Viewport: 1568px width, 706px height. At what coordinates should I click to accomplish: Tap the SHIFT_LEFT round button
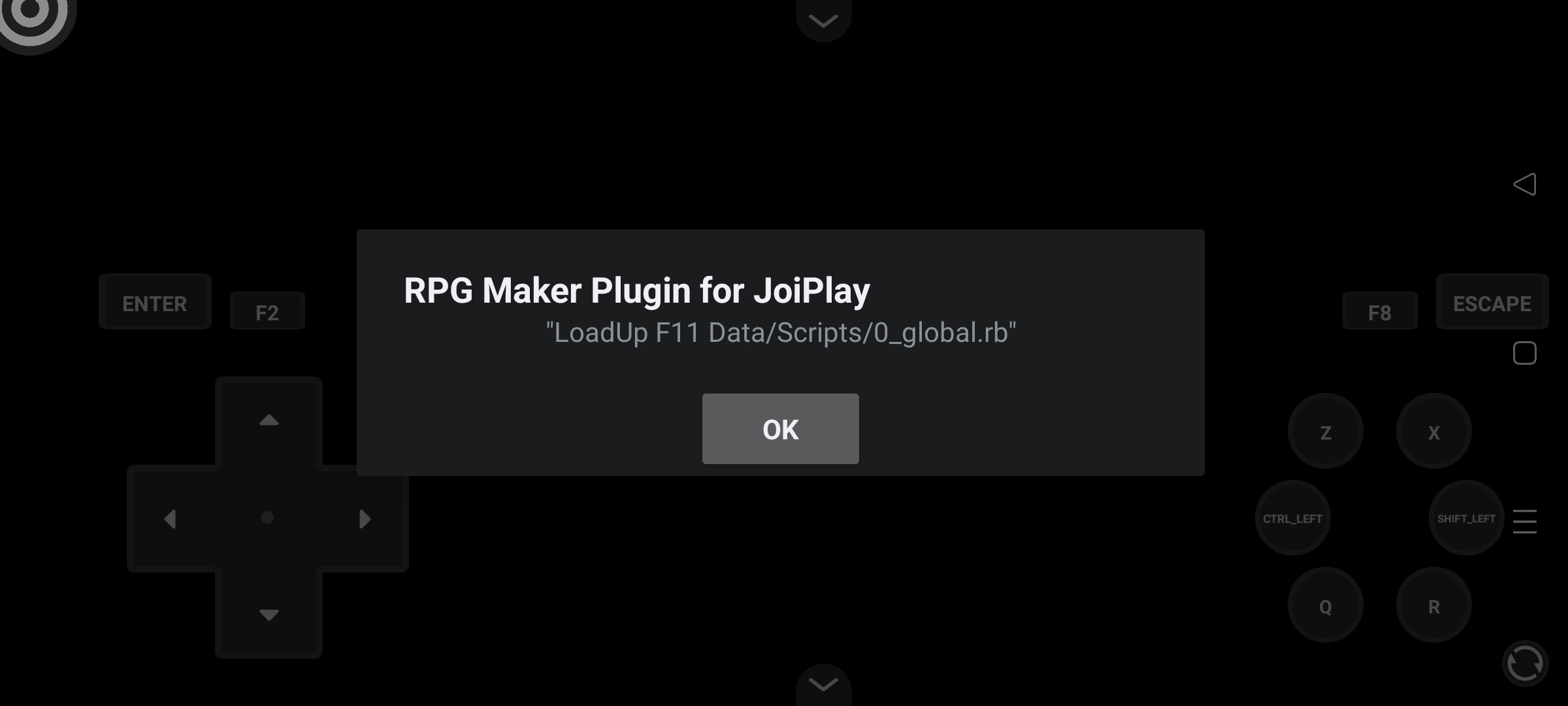pyautogui.click(x=1467, y=518)
